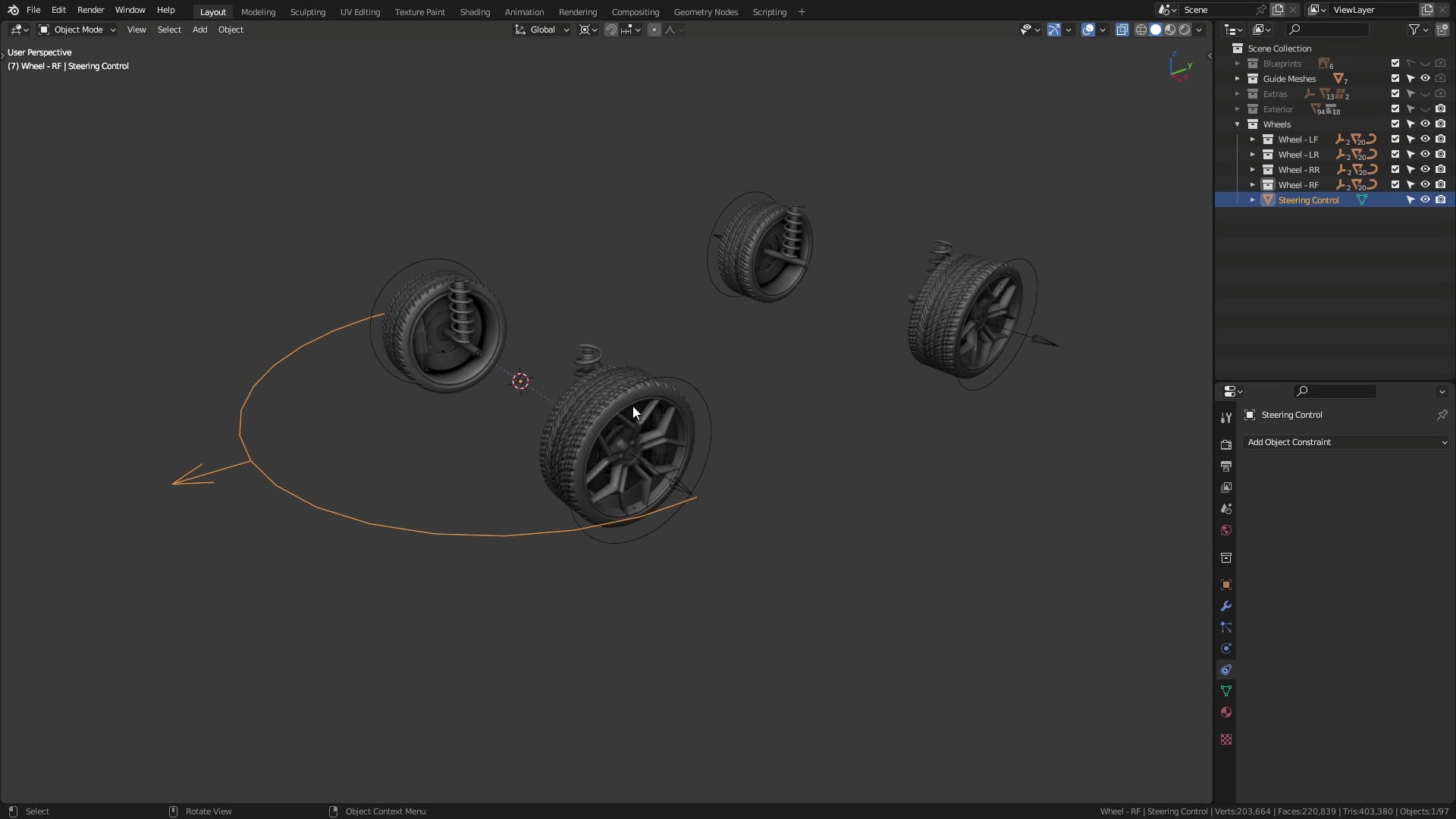Screen dimensions: 1456x819
Task: Hide Guide Meshes collection with eye icon
Action: [x=1426, y=79]
